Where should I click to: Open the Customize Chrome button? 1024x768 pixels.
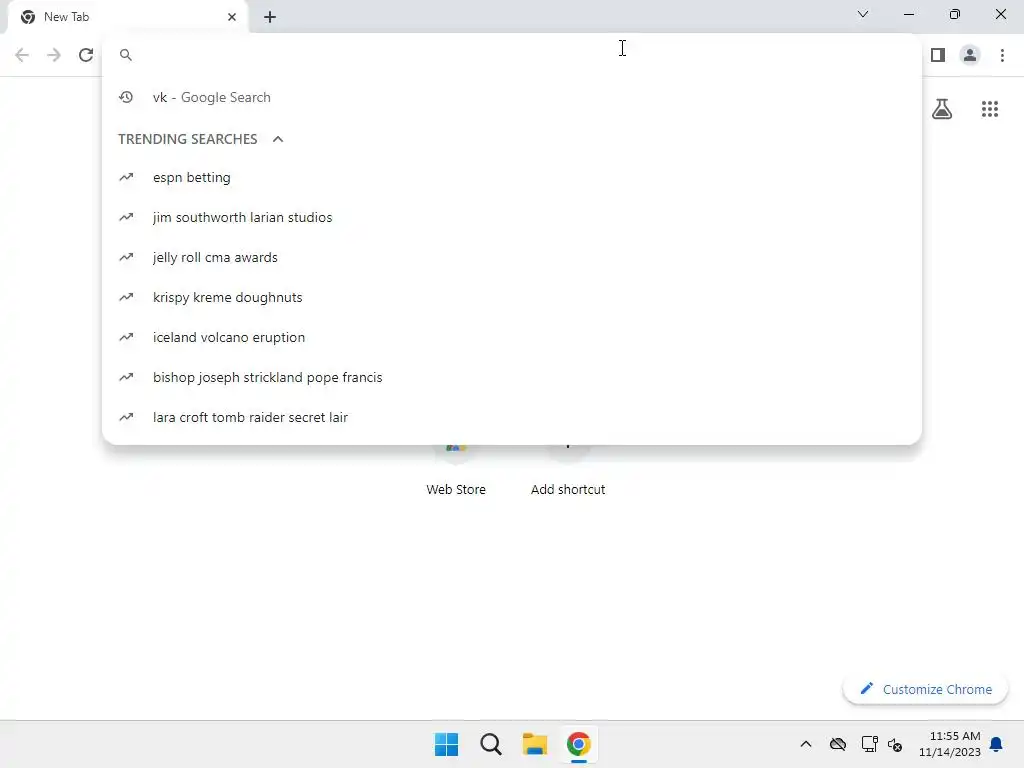click(925, 689)
